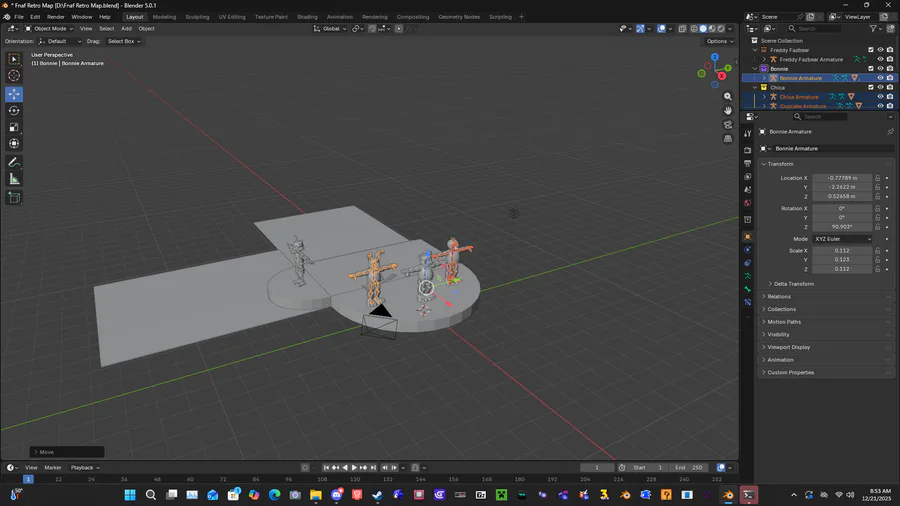
Task: Open the Windows Start menu
Action: click(130, 495)
